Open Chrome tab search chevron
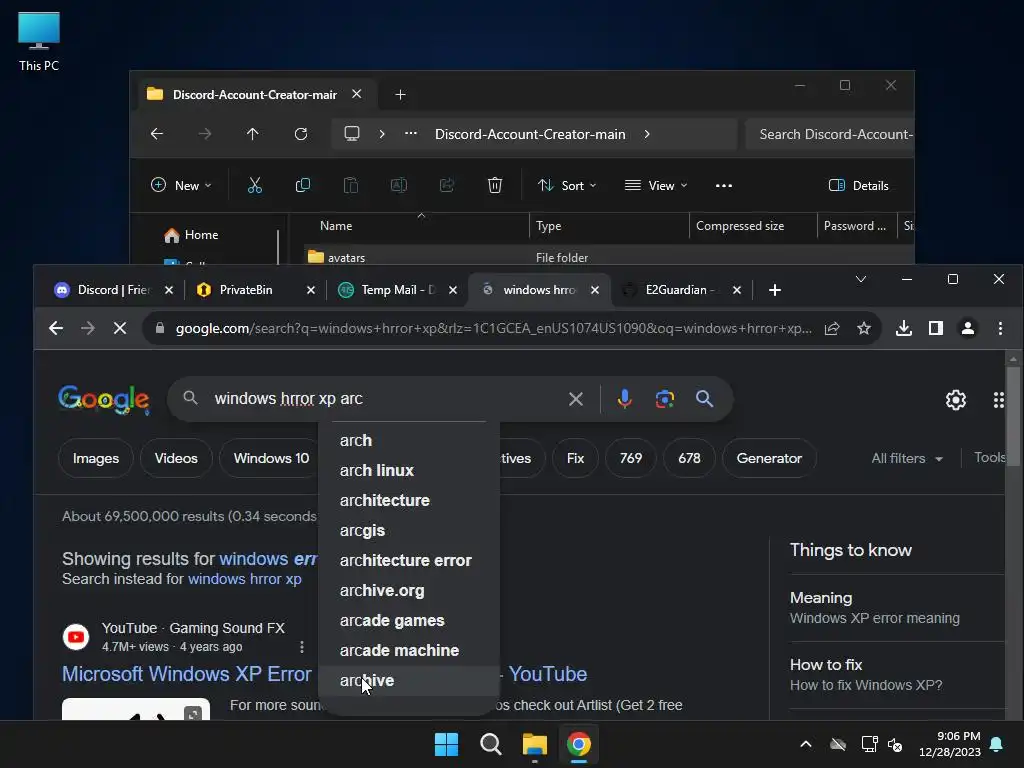1024x768 pixels. (861, 280)
